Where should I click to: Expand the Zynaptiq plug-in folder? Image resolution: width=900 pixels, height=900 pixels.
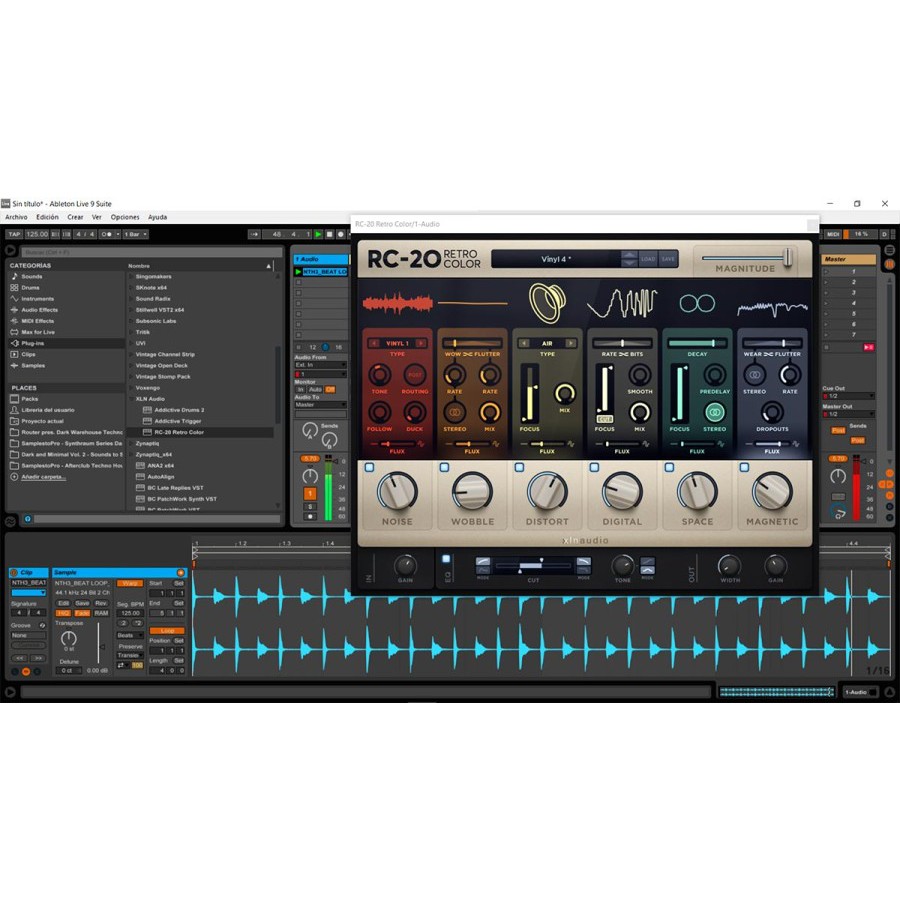click(x=147, y=442)
